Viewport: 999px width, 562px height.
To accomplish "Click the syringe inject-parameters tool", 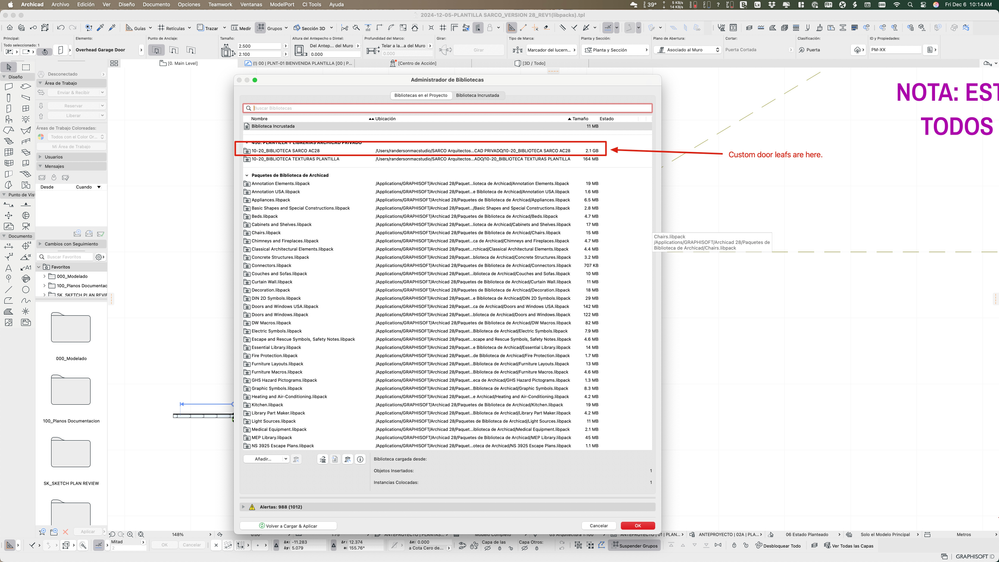I will [x=112, y=28].
